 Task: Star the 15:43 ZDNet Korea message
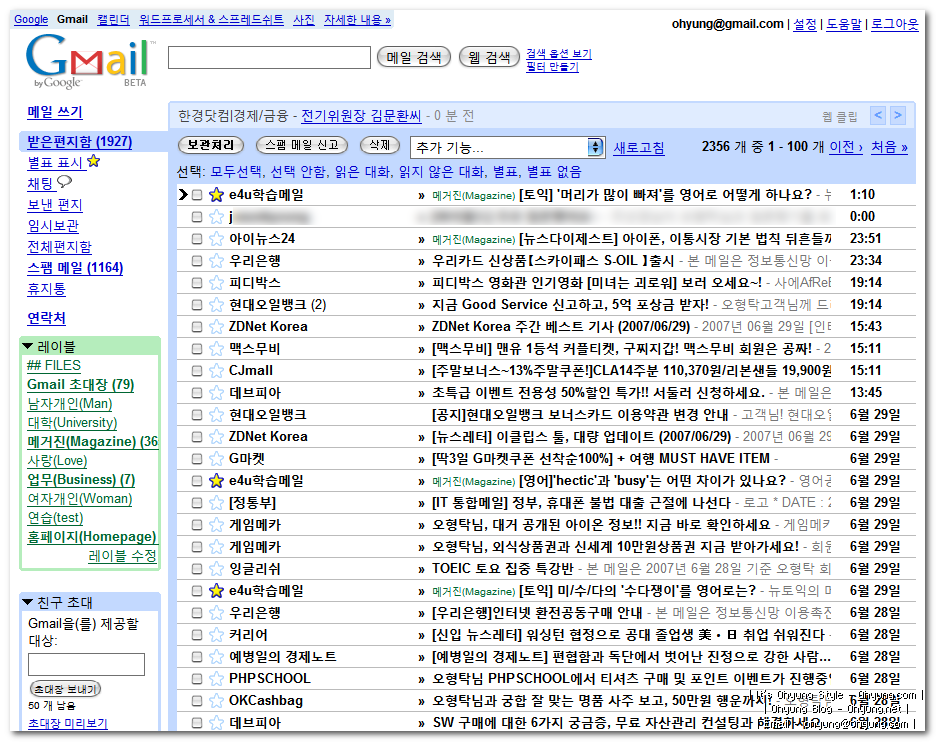click(x=216, y=327)
